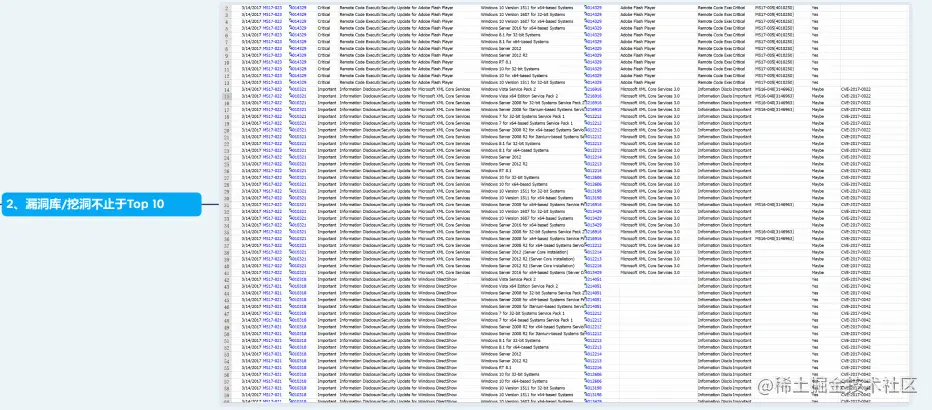The height and width of the screenshot is (410, 932).
Task: Select Windows RT 8.1 cell in row 55
Action: click(x=496, y=367)
